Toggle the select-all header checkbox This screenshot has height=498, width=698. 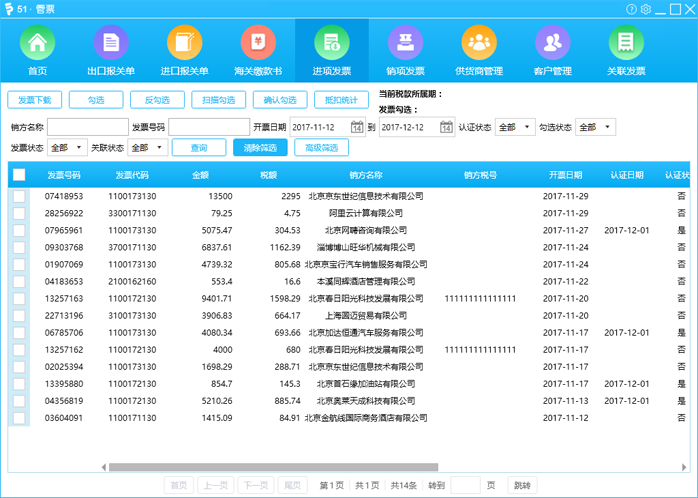[x=19, y=175]
